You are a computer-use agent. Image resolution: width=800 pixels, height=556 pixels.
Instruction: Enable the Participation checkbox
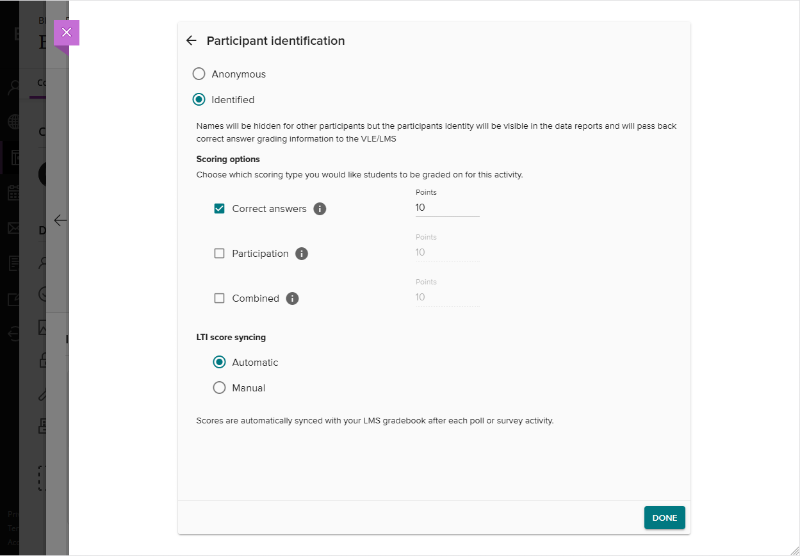[219, 254]
